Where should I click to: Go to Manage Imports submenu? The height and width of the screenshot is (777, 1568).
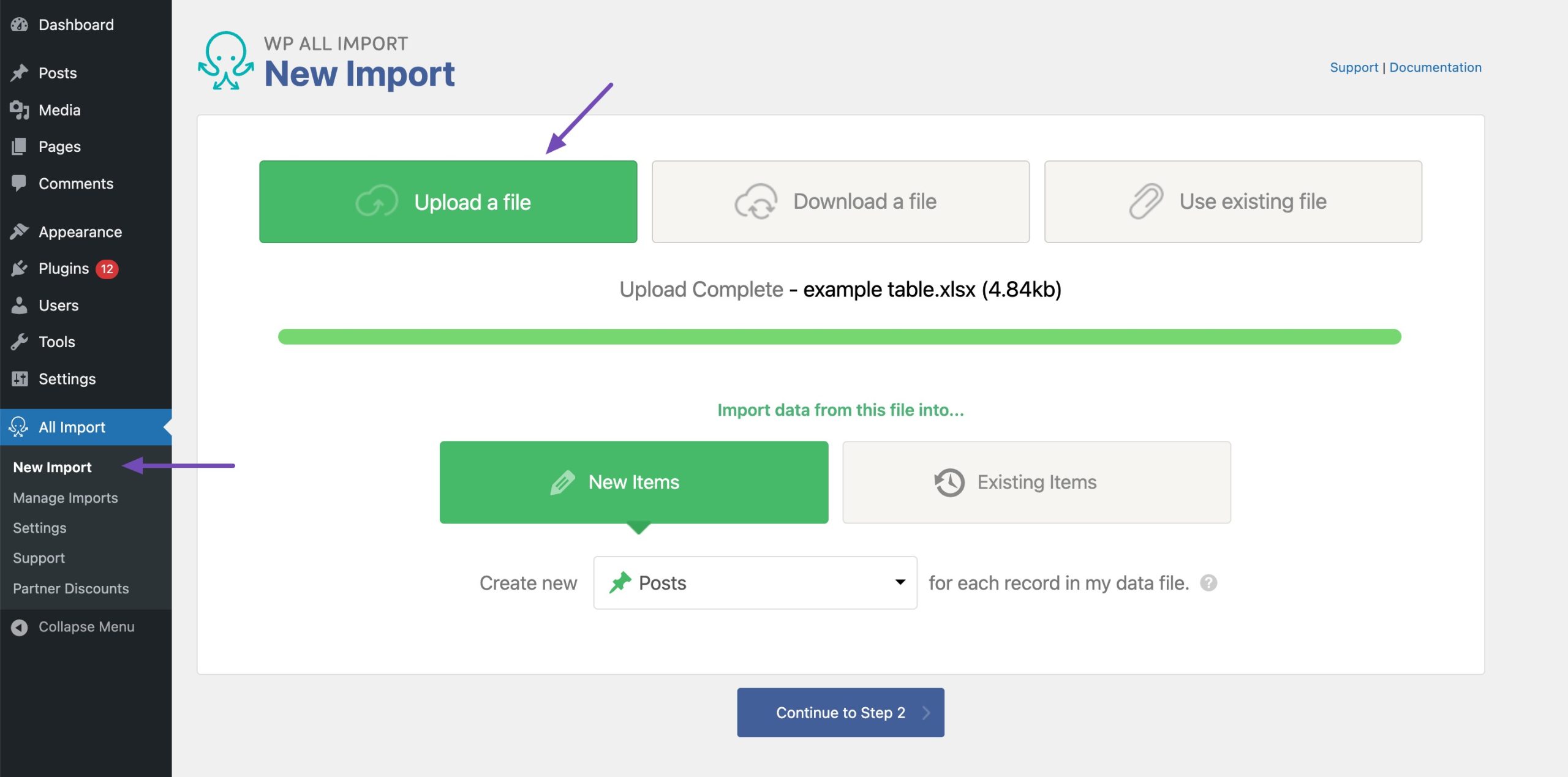coord(66,498)
